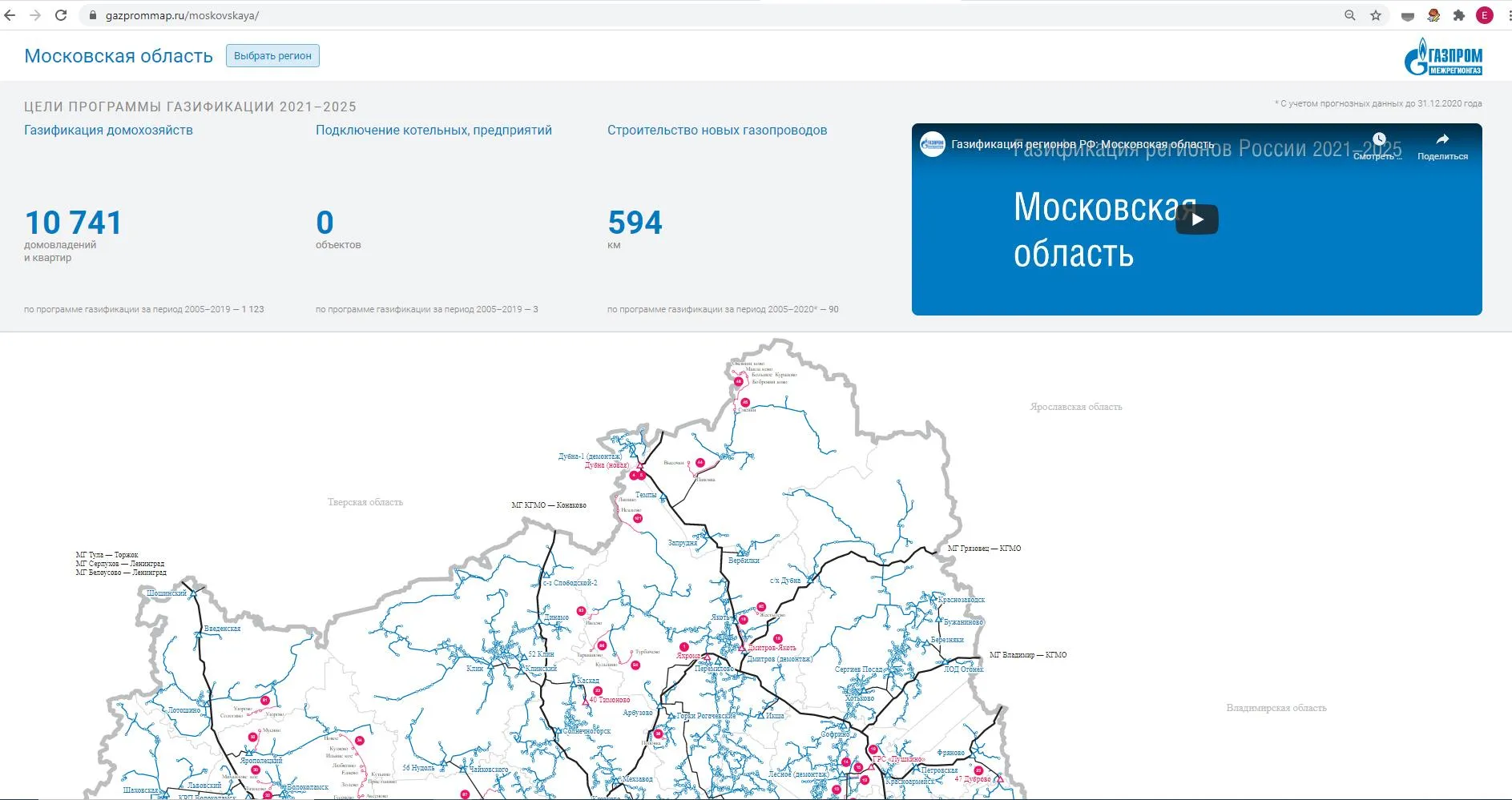Play the Московская область video
The height and width of the screenshot is (800, 1512).
click(1197, 219)
